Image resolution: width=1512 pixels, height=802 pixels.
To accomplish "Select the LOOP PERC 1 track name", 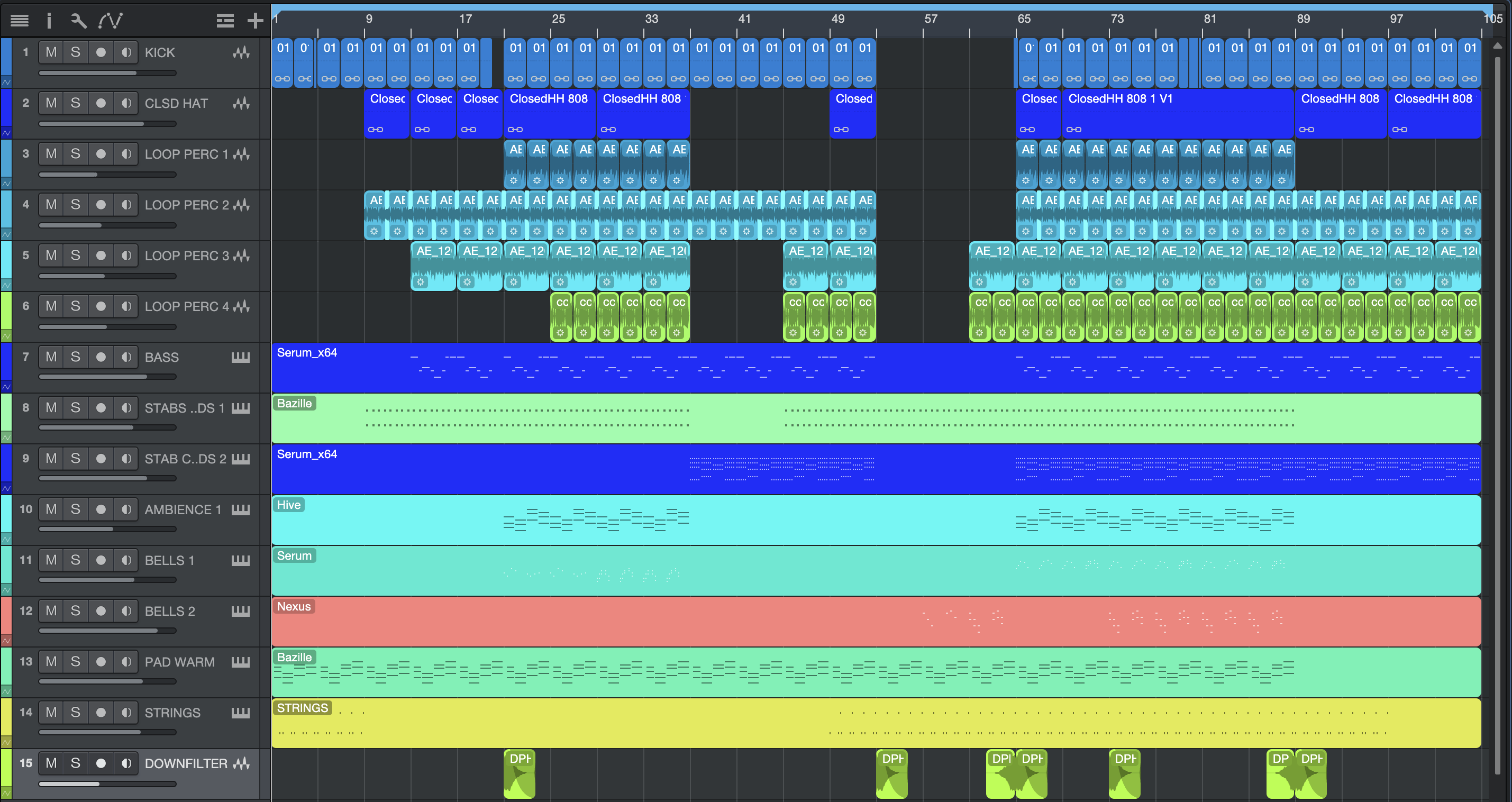I will [186, 154].
